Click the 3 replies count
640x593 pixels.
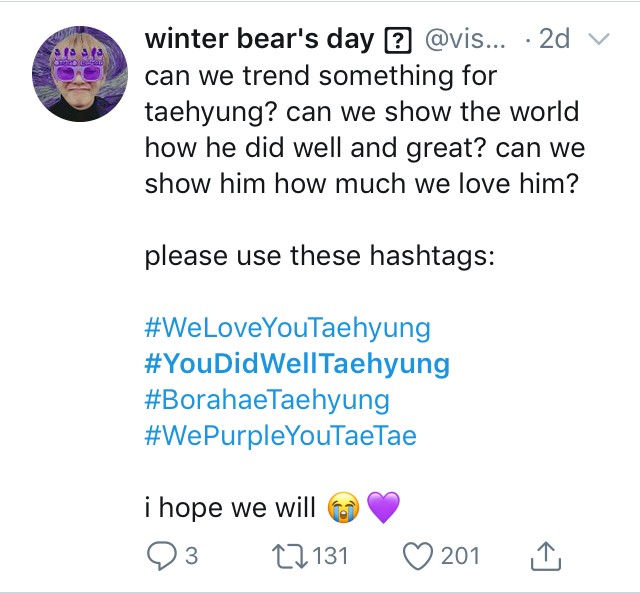coord(192,556)
